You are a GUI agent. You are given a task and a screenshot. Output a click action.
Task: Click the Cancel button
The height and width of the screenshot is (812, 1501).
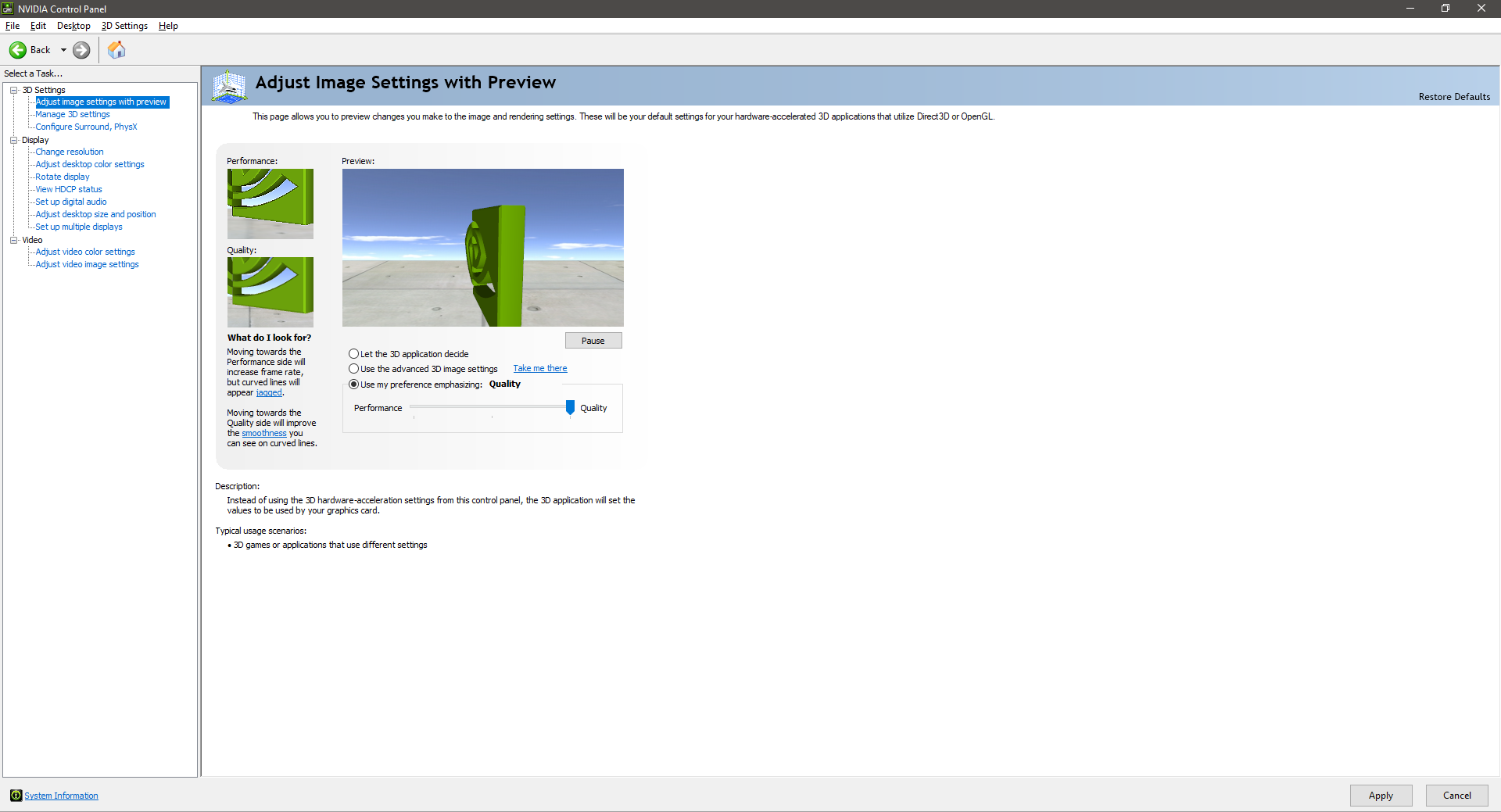tap(1456, 796)
